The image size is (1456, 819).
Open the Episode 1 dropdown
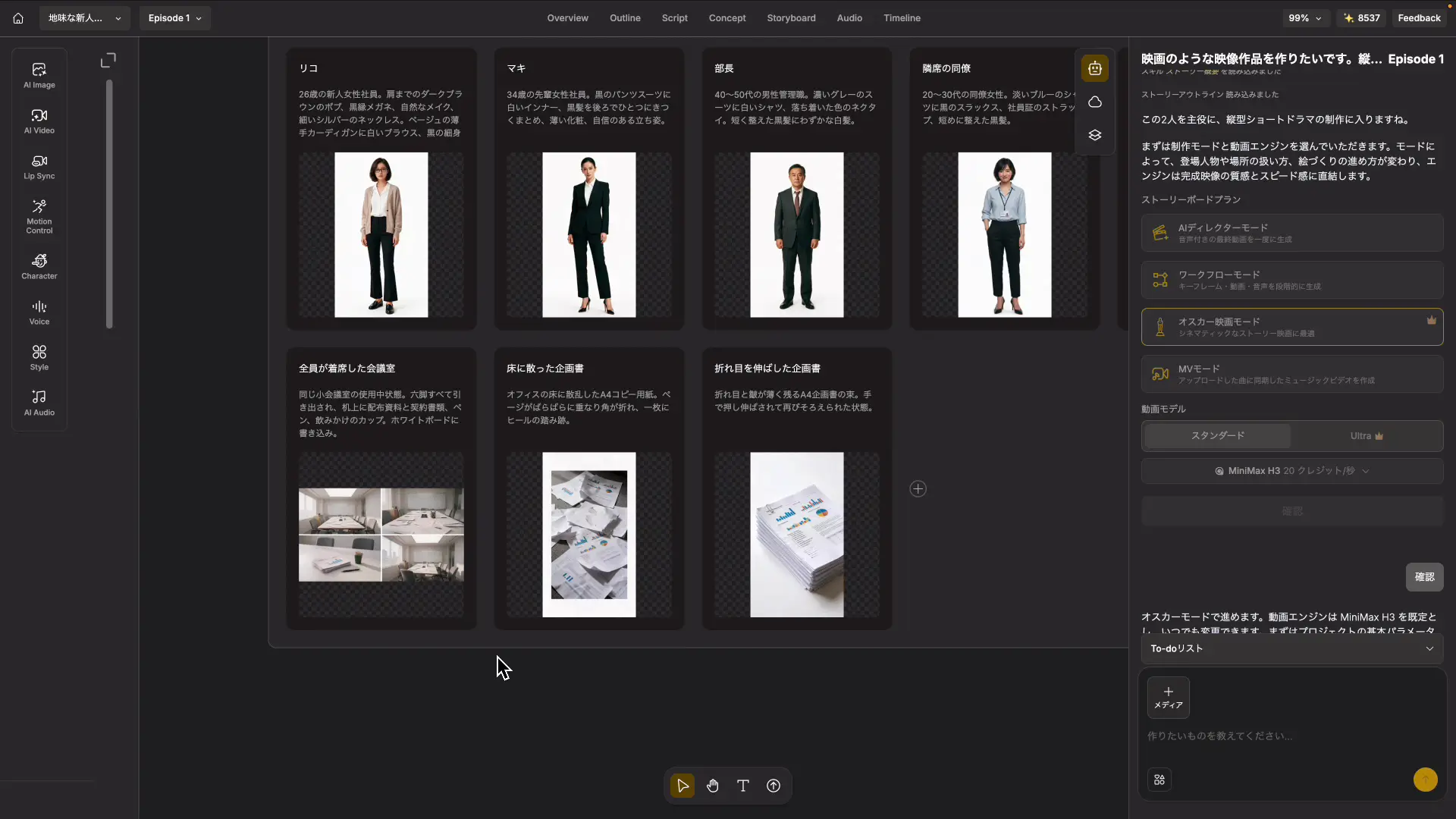point(175,18)
